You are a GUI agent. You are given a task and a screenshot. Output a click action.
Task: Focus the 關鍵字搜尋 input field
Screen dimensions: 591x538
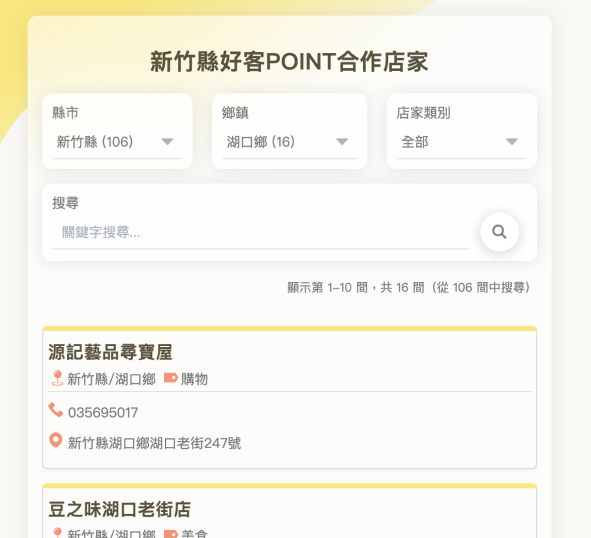pyautogui.click(x=260, y=232)
